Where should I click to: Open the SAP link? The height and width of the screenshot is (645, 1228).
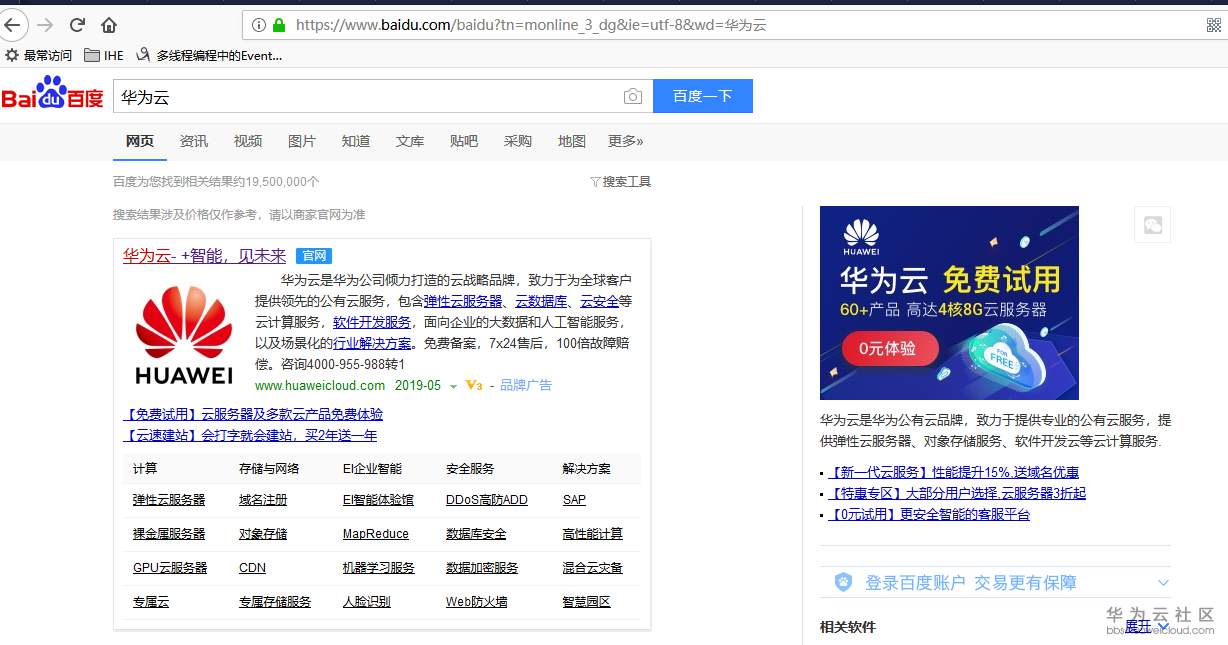(x=574, y=500)
